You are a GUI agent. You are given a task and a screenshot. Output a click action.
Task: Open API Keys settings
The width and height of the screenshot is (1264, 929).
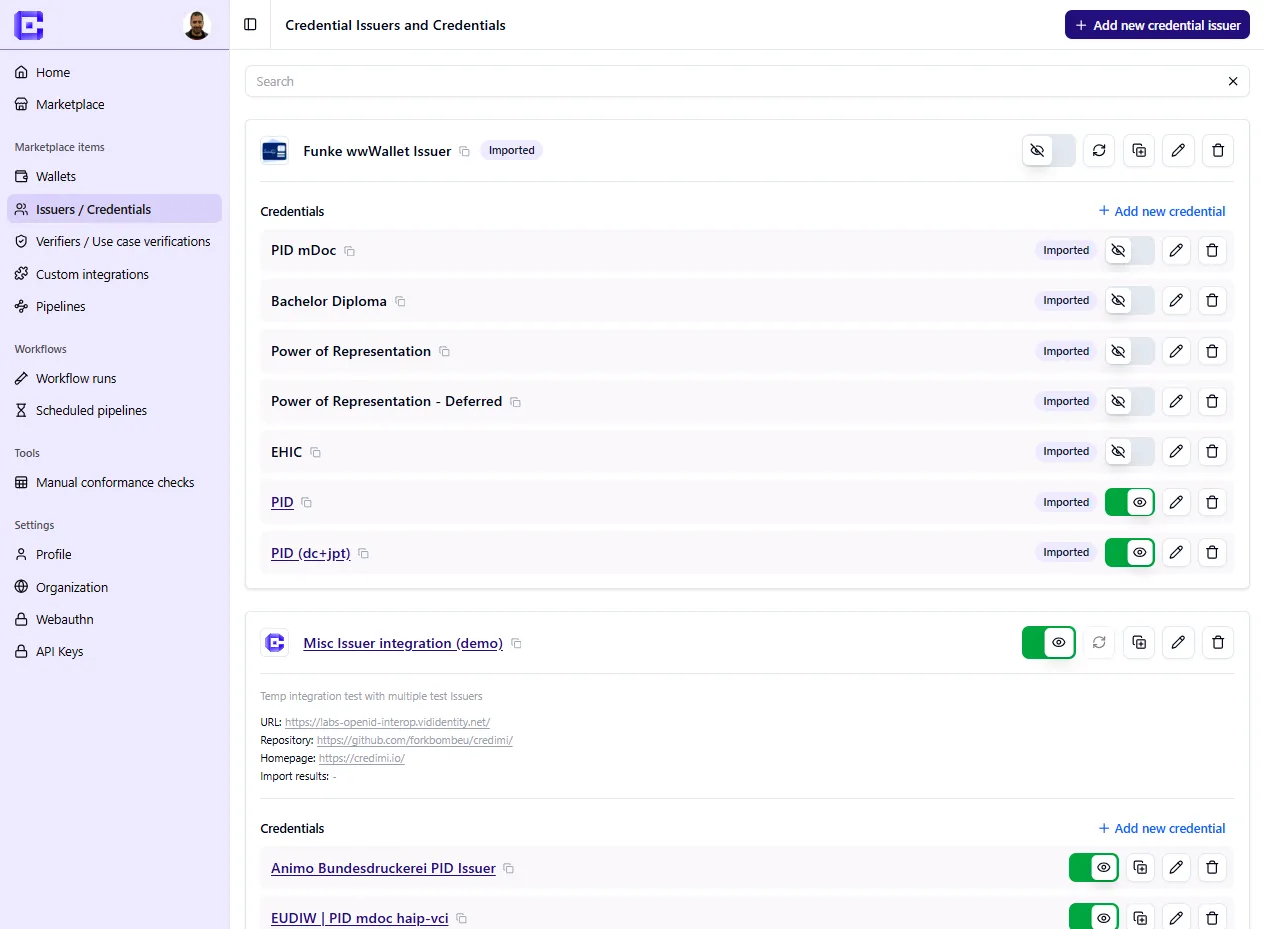[x=114, y=651]
